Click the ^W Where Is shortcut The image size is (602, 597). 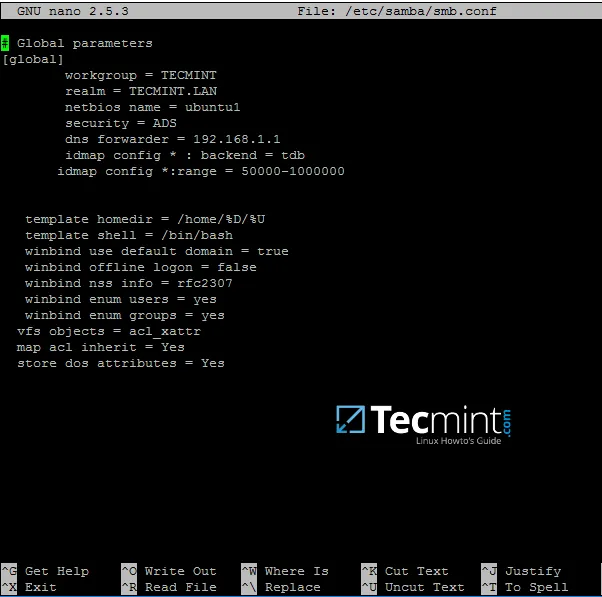[285, 571]
